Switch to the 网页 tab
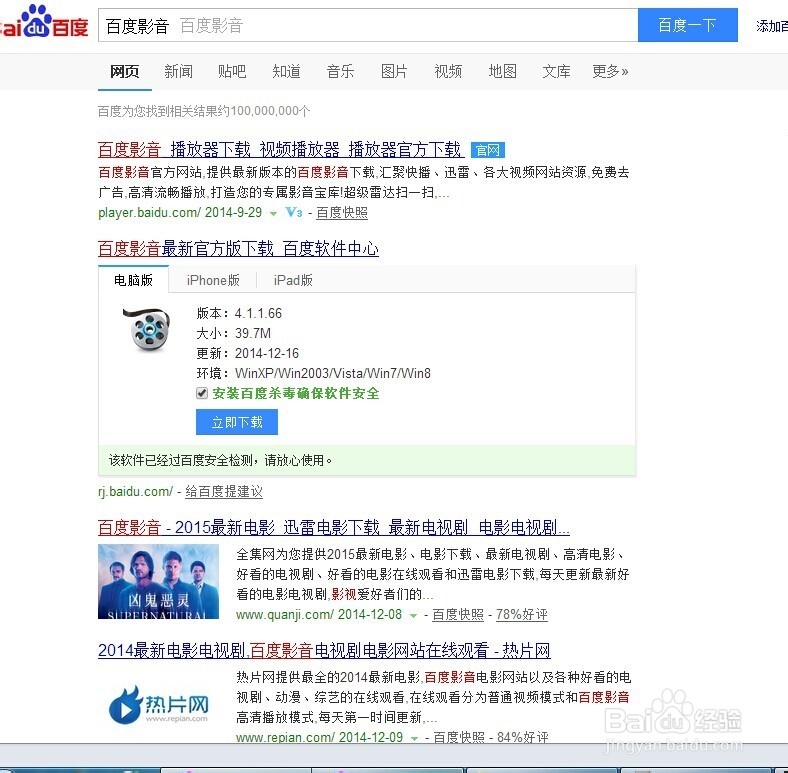The image size is (788, 773). coord(125,71)
